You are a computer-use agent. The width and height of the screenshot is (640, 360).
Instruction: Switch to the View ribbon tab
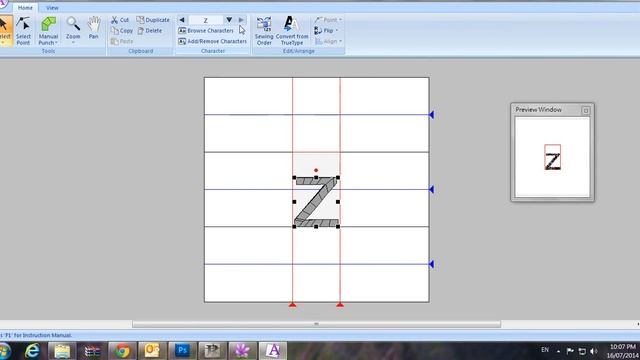52,8
